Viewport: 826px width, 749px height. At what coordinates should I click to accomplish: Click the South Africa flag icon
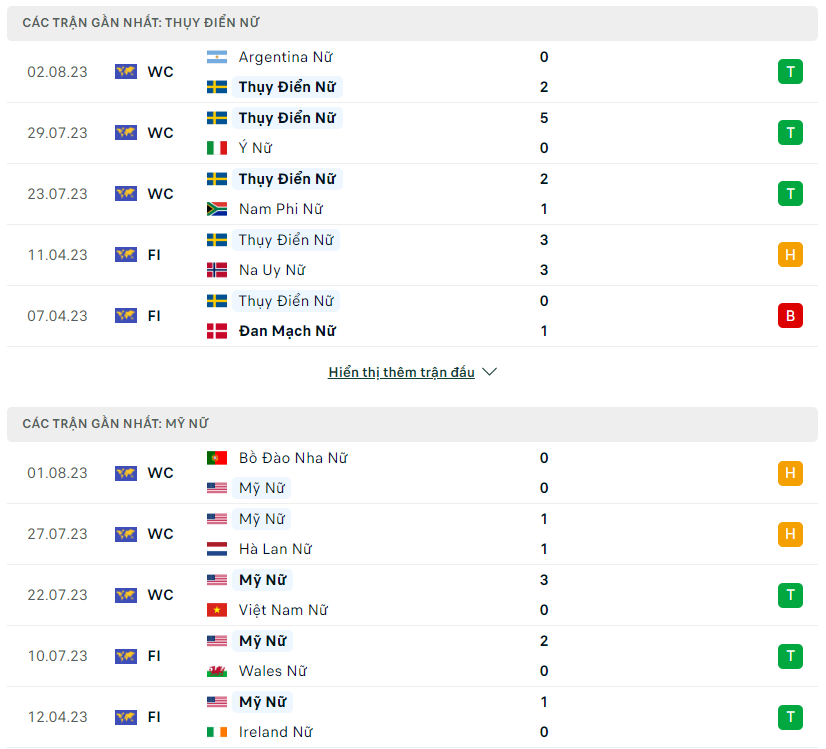point(216,209)
